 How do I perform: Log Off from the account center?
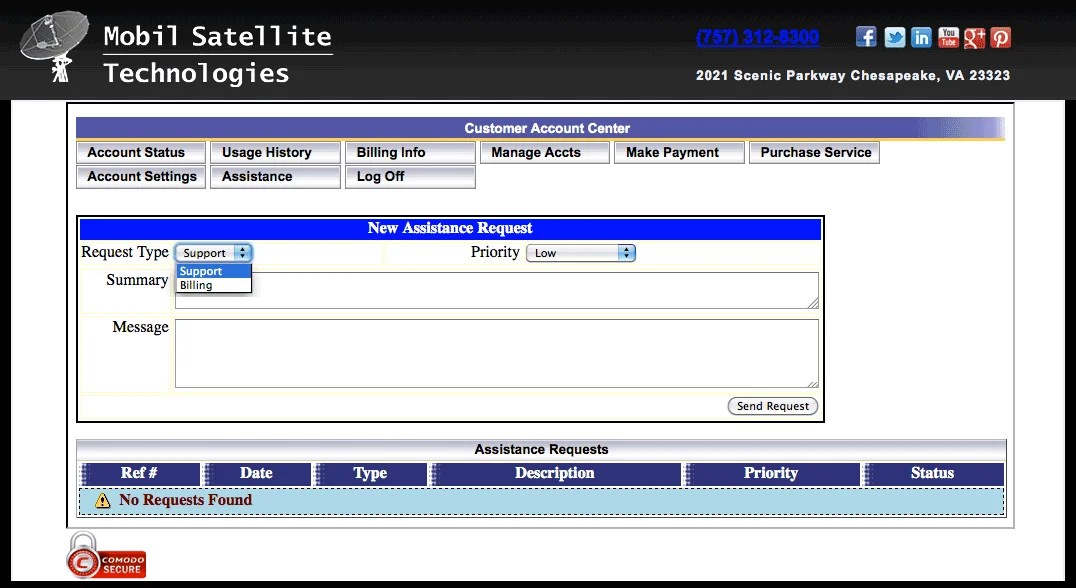pyautogui.click(x=410, y=176)
